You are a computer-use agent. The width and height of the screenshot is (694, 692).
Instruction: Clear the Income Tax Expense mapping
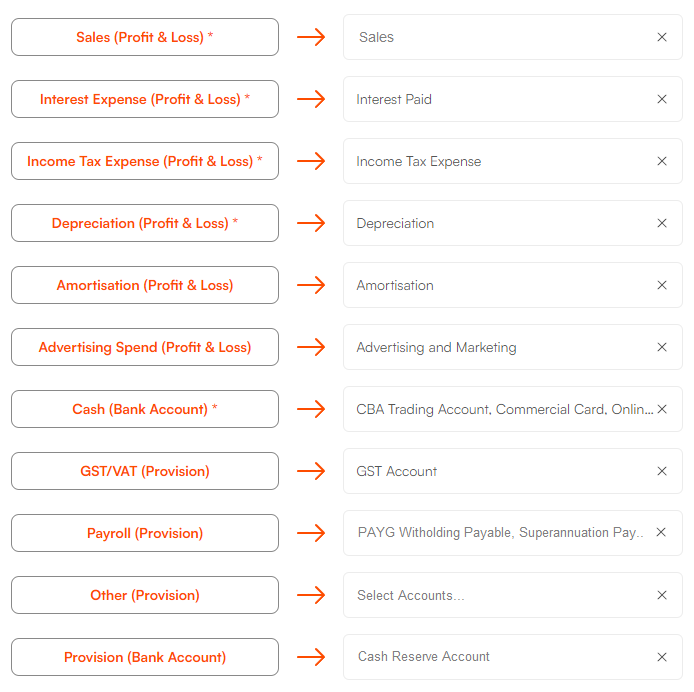click(662, 161)
